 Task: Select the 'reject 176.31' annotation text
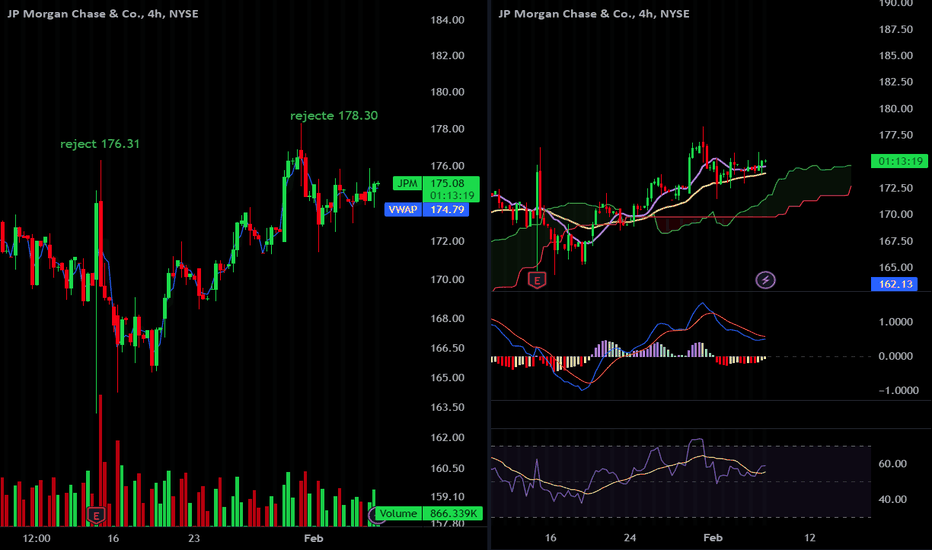point(100,144)
